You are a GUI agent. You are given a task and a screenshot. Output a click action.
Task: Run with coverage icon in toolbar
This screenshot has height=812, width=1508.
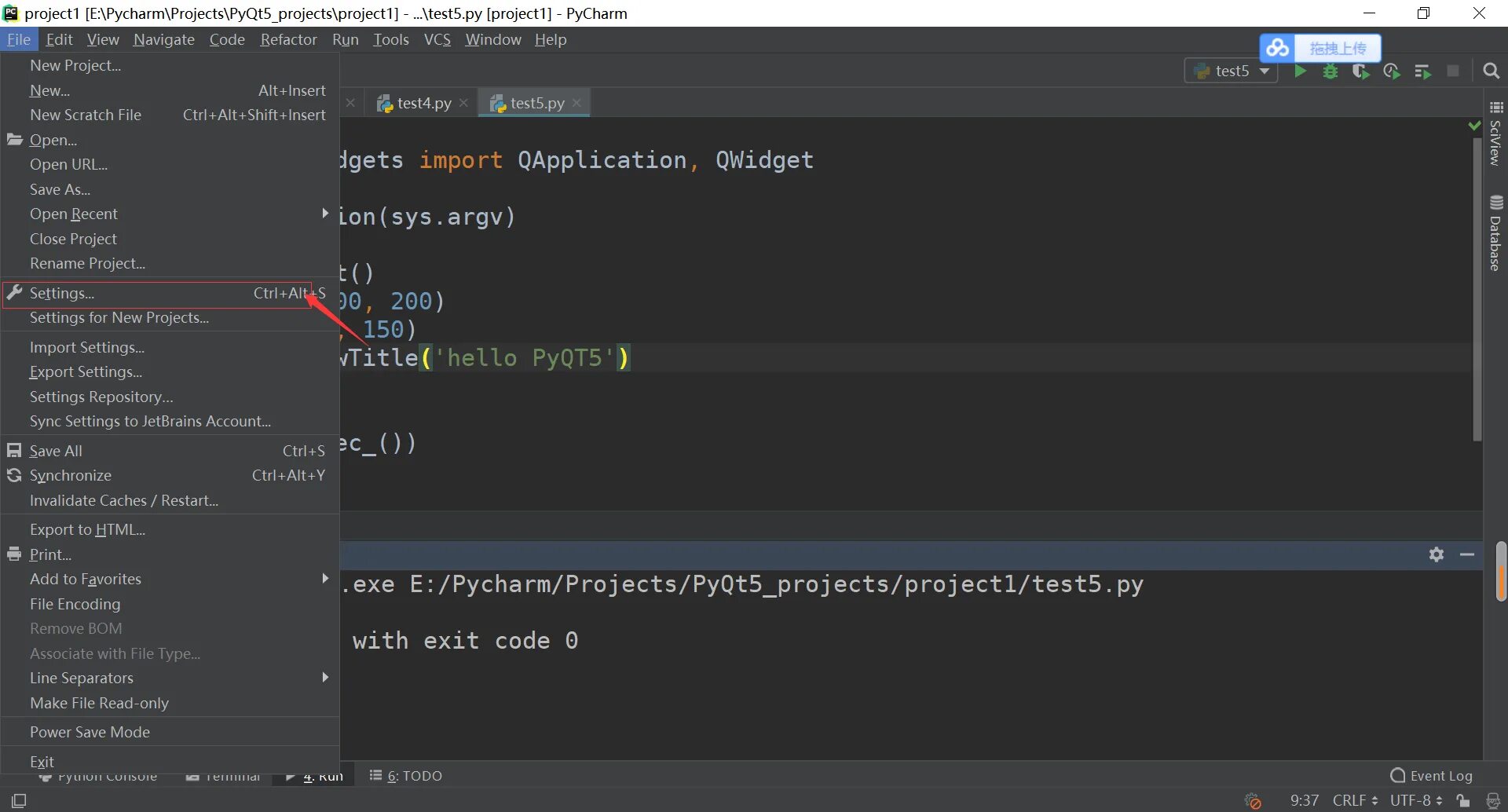click(x=1361, y=71)
